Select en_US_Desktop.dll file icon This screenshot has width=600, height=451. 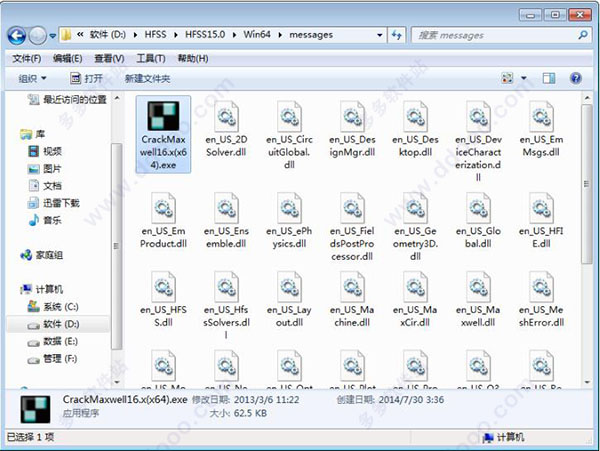[415, 116]
